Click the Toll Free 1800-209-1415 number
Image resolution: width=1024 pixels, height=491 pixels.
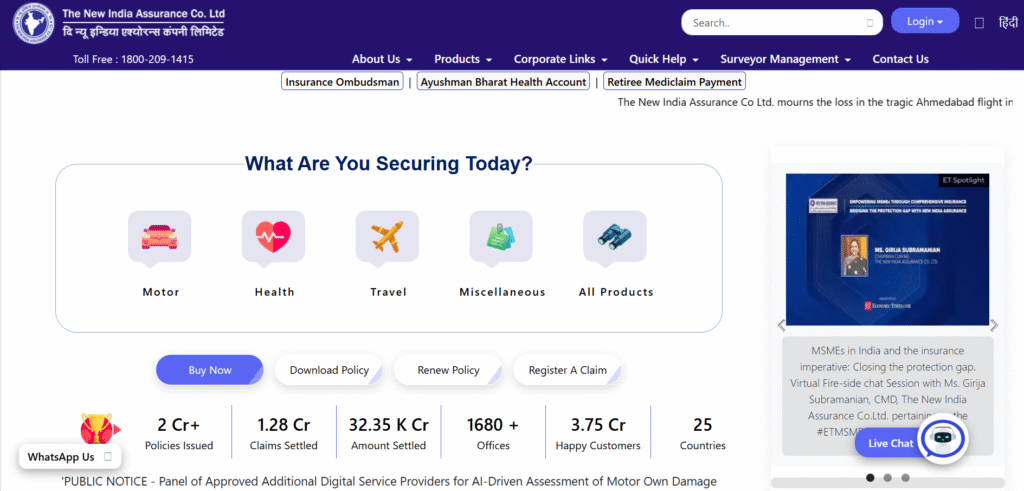(133, 59)
